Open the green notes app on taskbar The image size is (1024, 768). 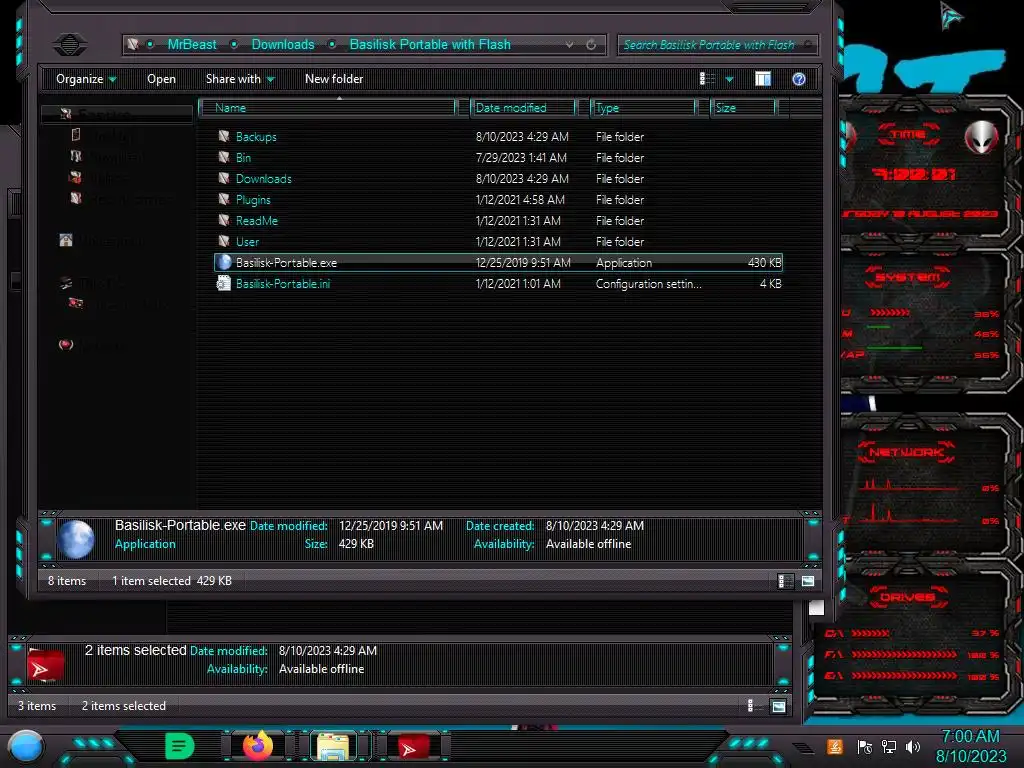[180, 746]
